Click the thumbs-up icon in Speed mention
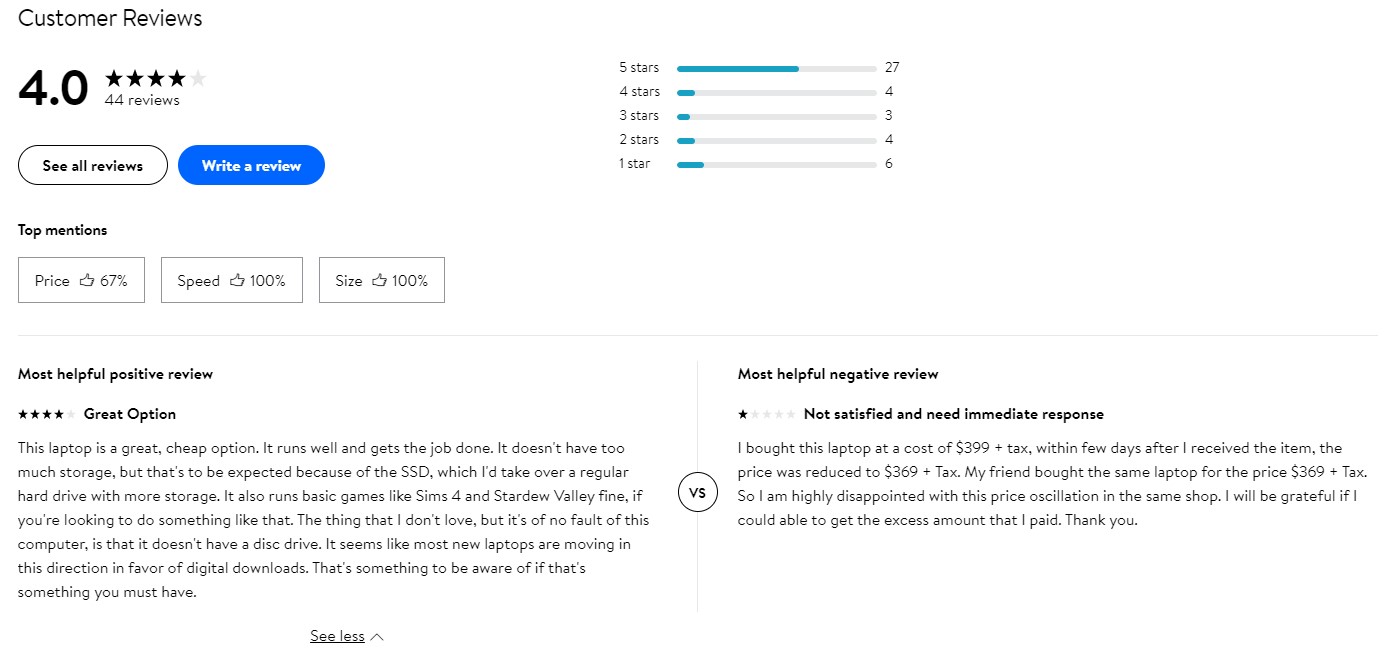The image size is (1396, 658). (x=237, y=281)
